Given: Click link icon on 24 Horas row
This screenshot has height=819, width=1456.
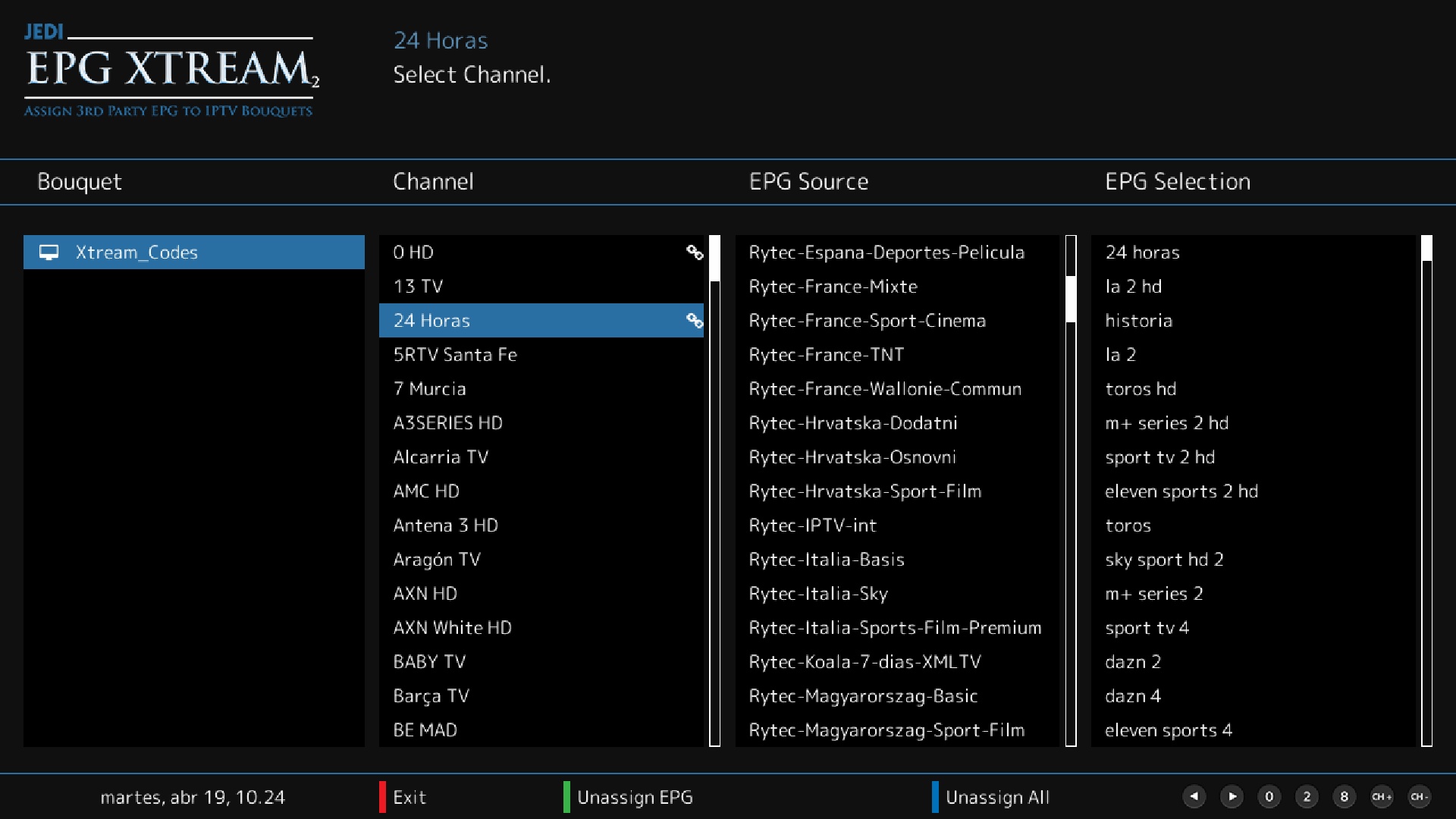Looking at the screenshot, I should coord(694,321).
